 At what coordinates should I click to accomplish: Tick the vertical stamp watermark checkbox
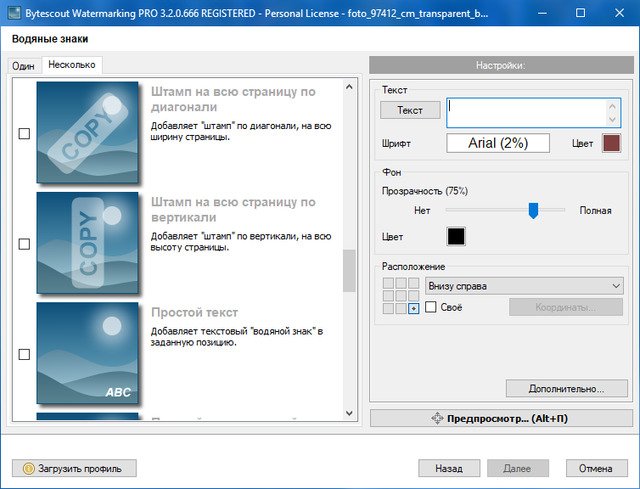[25, 244]
